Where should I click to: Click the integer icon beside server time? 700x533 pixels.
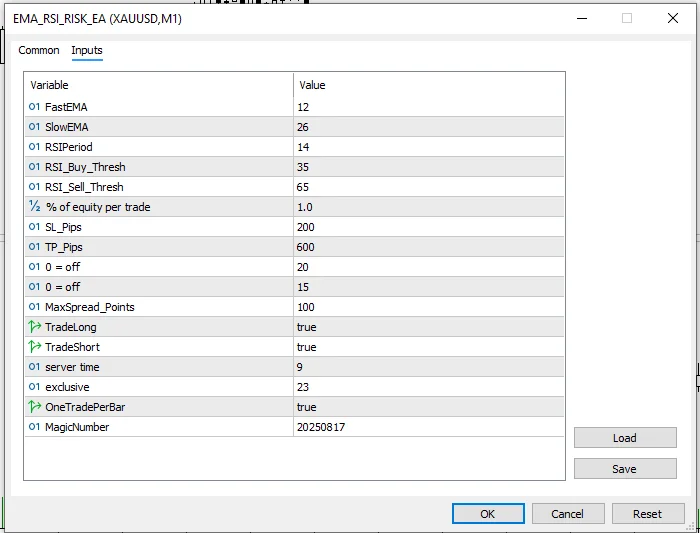coord(34,367)
